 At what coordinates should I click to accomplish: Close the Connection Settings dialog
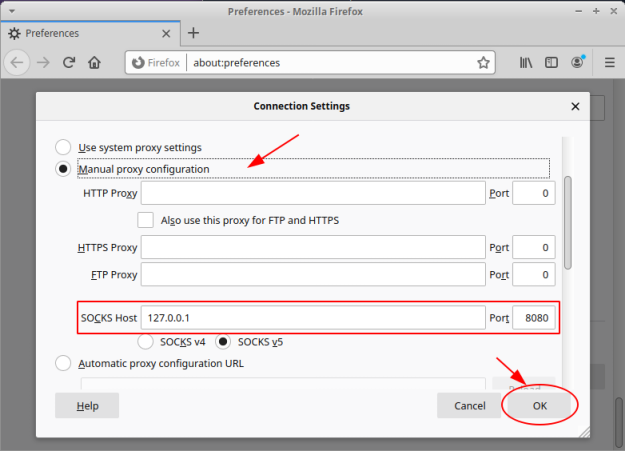click(x=575, y=106)
